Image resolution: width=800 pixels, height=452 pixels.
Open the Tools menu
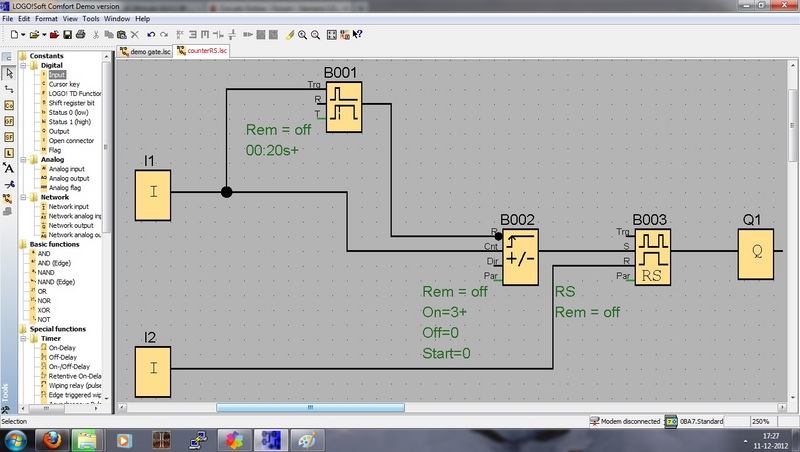(x=91, y=18)
